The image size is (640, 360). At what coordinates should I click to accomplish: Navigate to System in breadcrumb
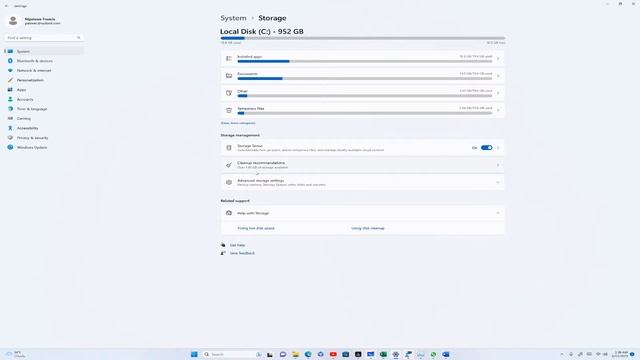[233, 18]
